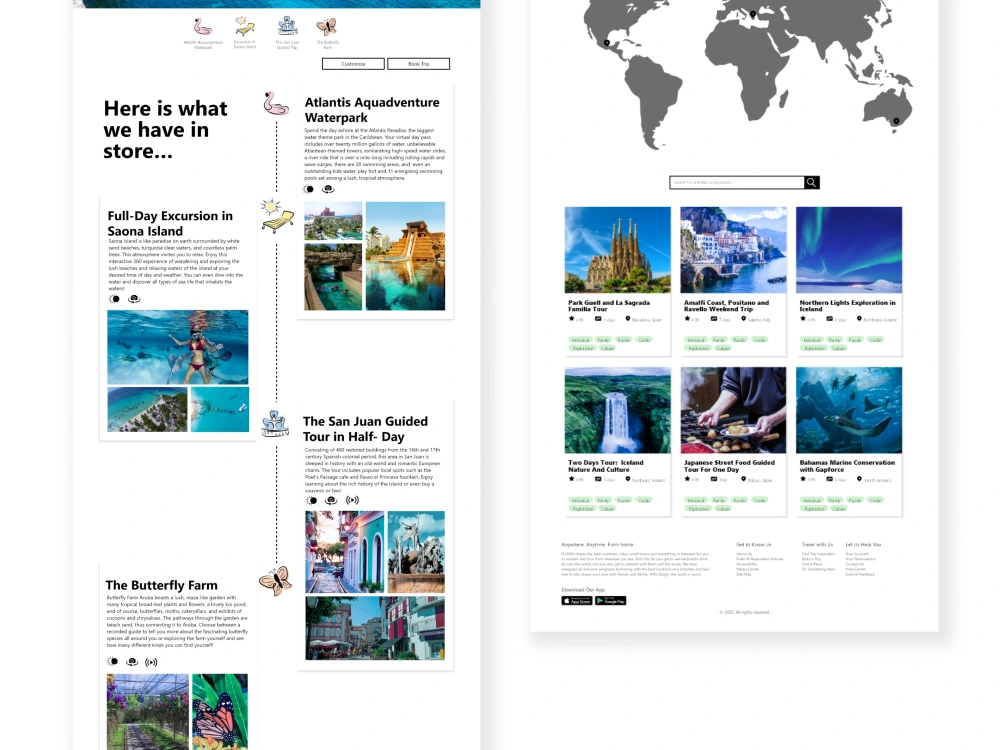Click the activities search input field
Screen dimensions: 1000x750
click(737, 182)
